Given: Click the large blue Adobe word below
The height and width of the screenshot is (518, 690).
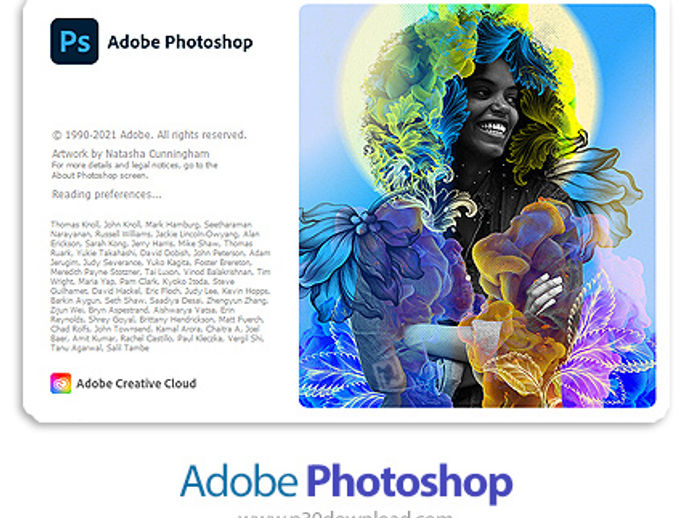Looking at the screenshot, I should pyautogui.click(x=239, y=481).
